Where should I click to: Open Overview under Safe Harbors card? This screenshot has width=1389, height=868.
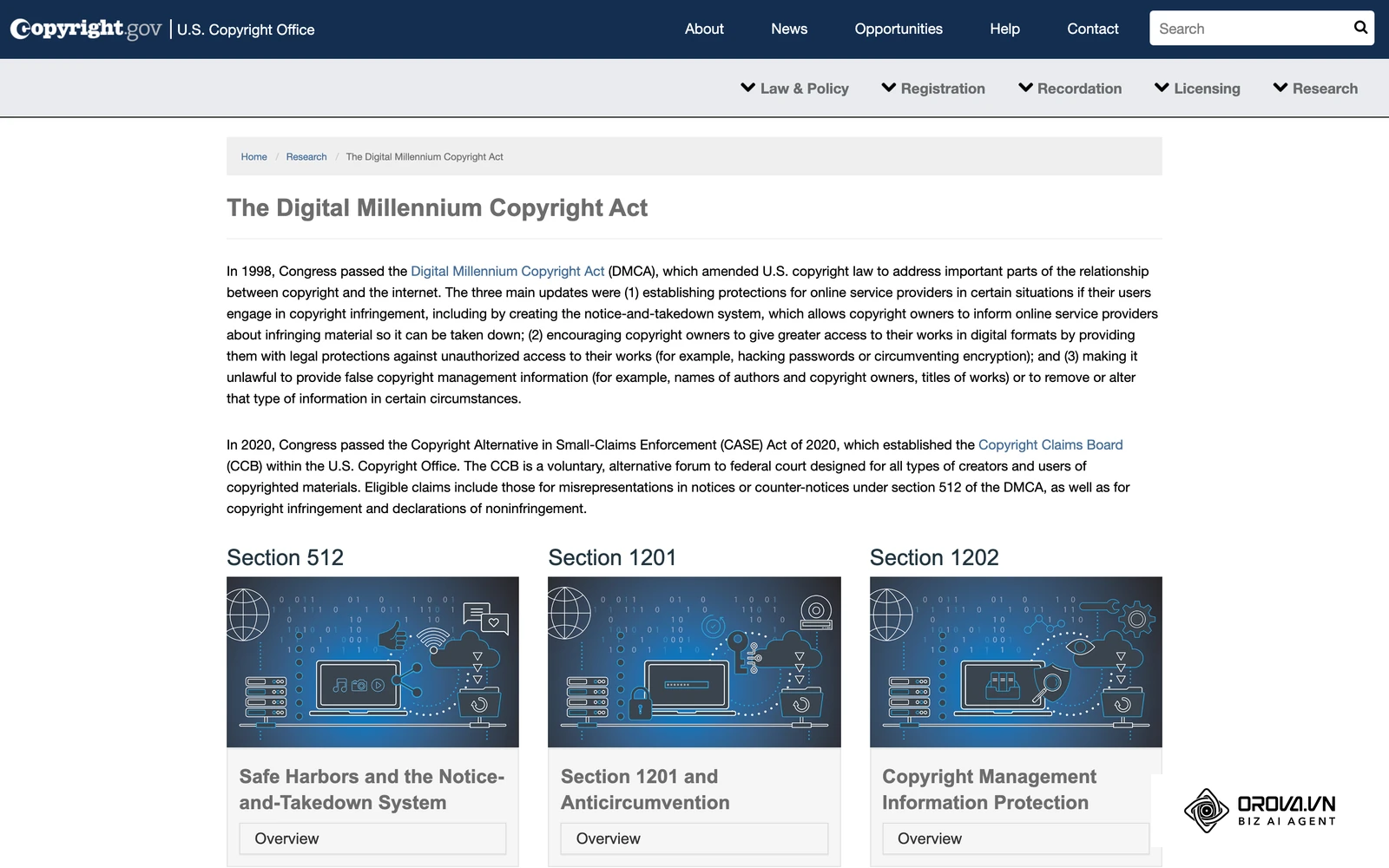(372, 838)
